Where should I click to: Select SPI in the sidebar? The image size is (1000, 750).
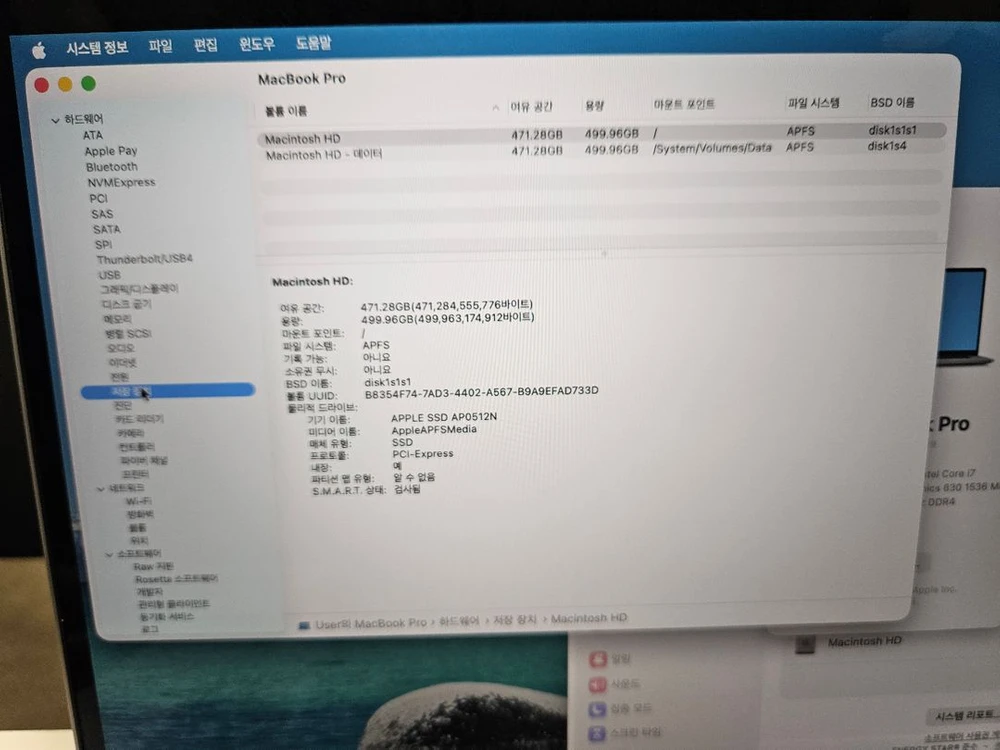point(103,245)
